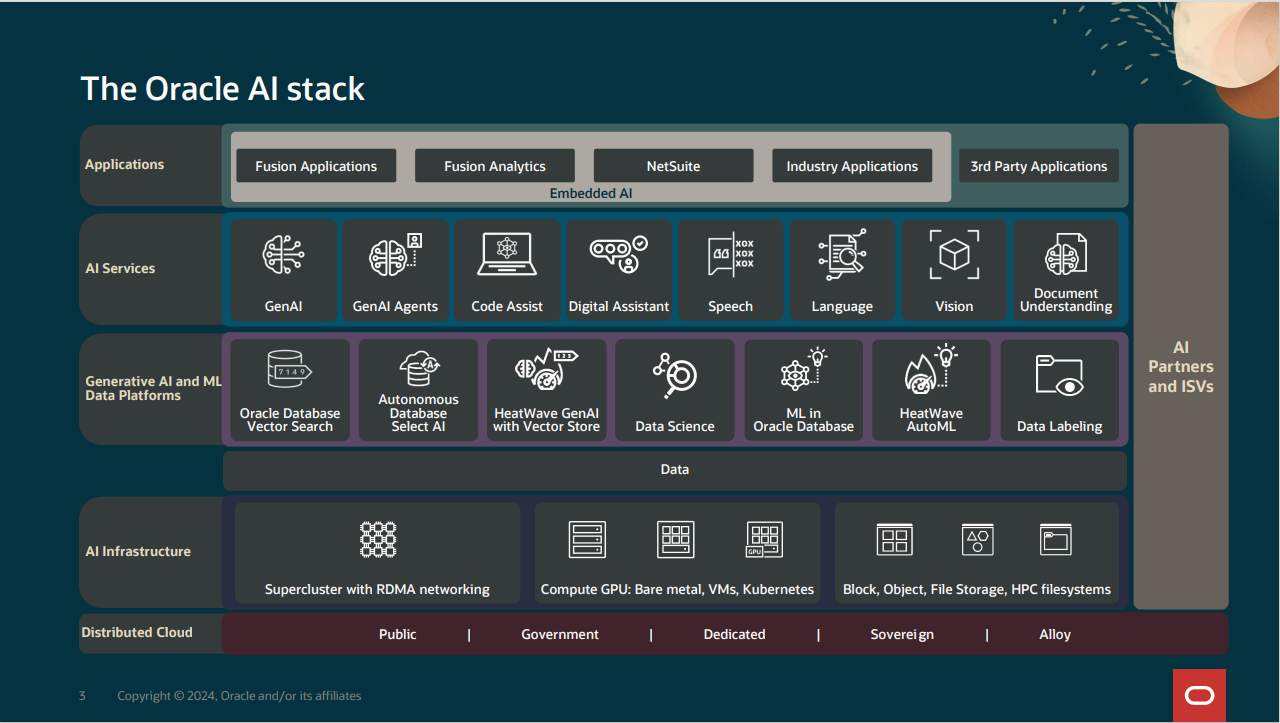Select the Fusion Applications box
Image resolution: width=1280 pixels, height=723 pixels.
[x=316, y=166]
